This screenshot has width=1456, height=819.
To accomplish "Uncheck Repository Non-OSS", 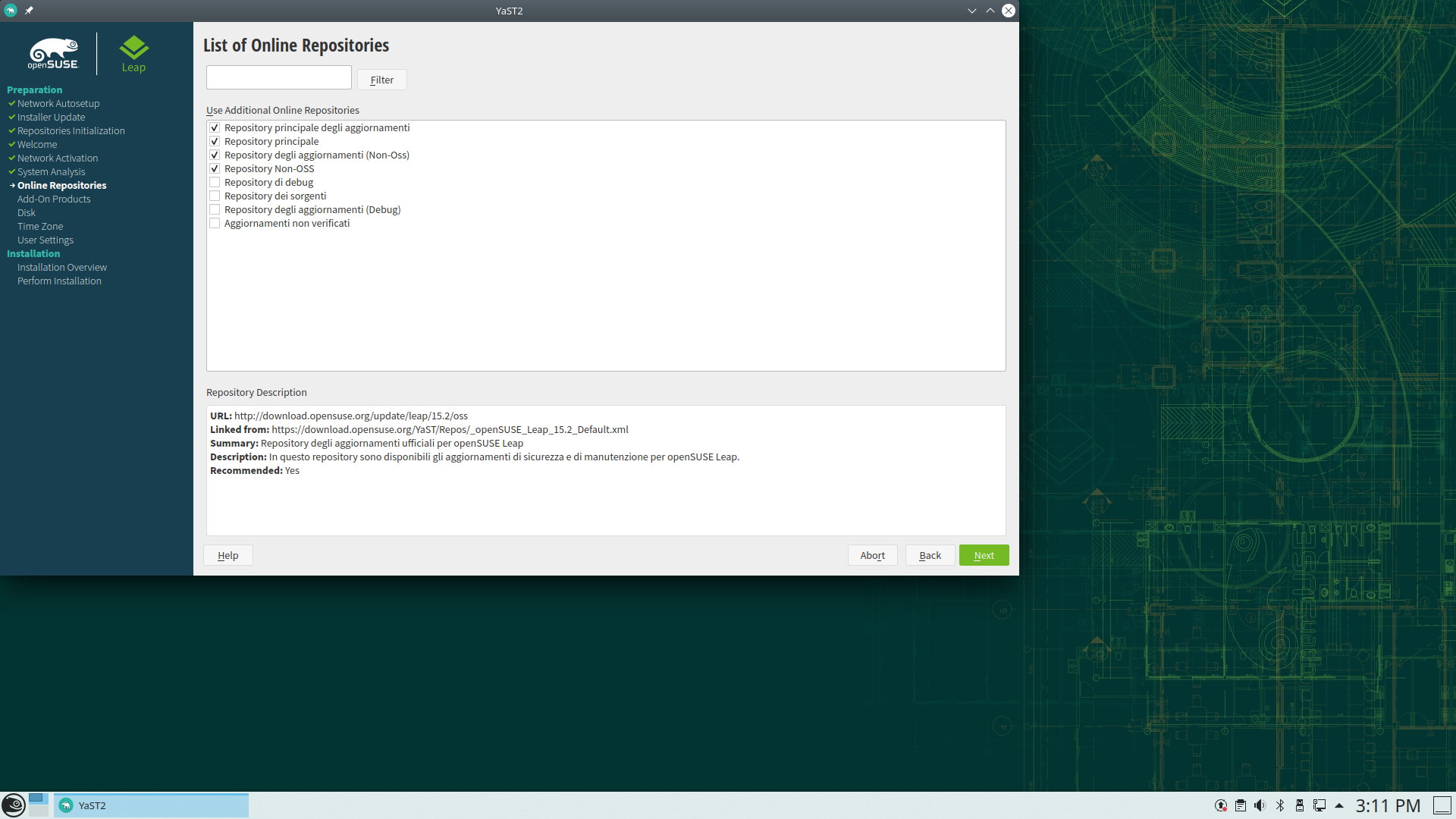I will [215, 169].
